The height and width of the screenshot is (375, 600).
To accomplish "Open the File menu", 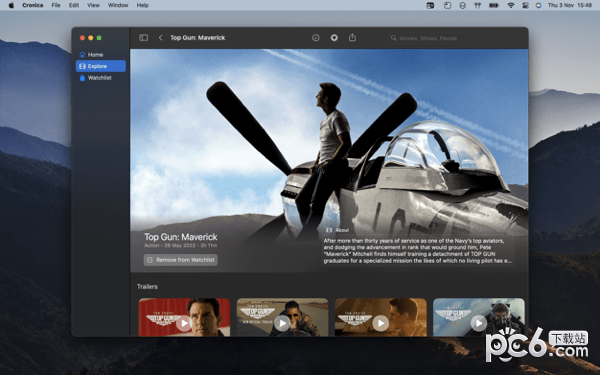I will pos(56,5).
